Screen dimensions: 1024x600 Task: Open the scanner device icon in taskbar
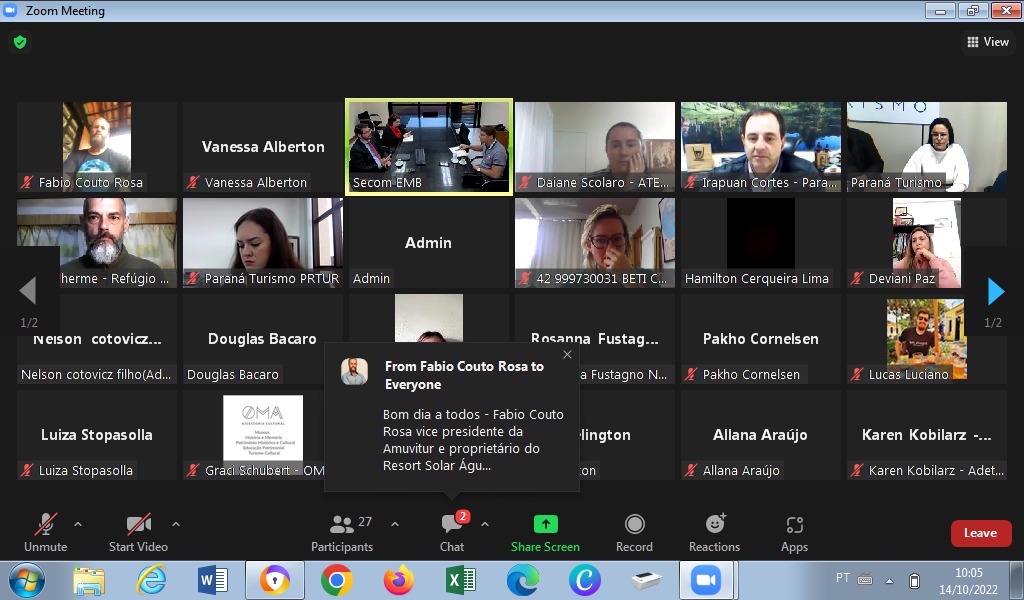646,580
